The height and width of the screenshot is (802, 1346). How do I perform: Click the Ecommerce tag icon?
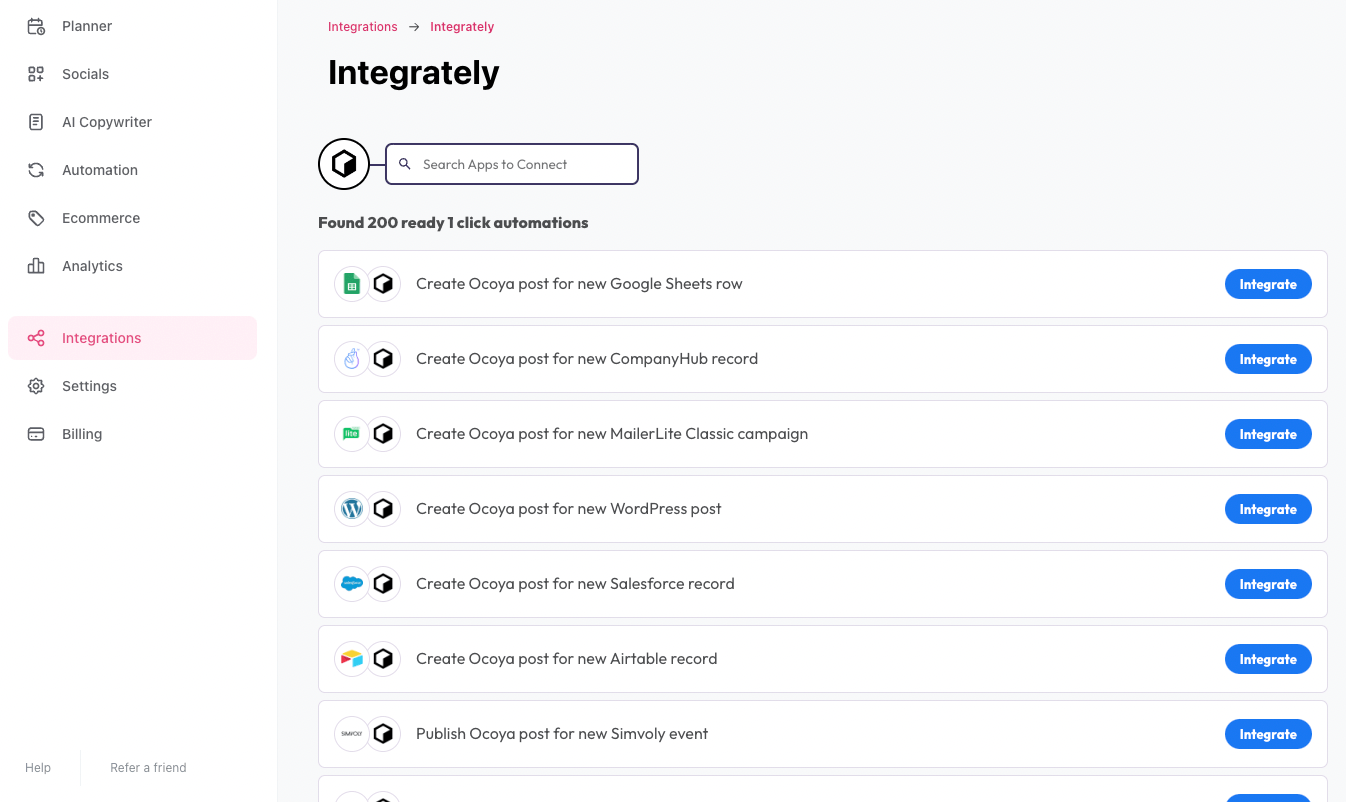pos(36,218)
